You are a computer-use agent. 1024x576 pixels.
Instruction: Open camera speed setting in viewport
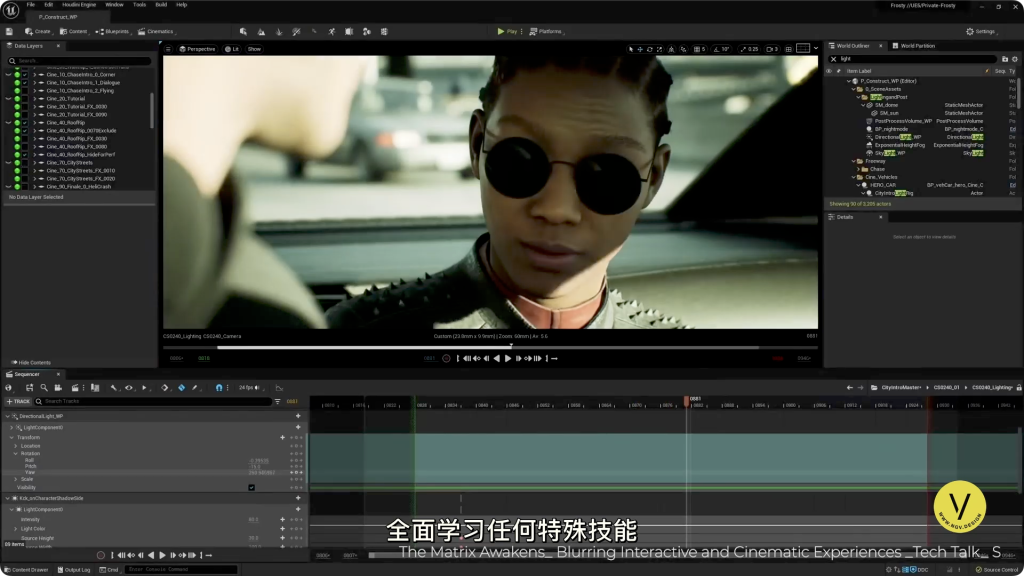(772, 49)
